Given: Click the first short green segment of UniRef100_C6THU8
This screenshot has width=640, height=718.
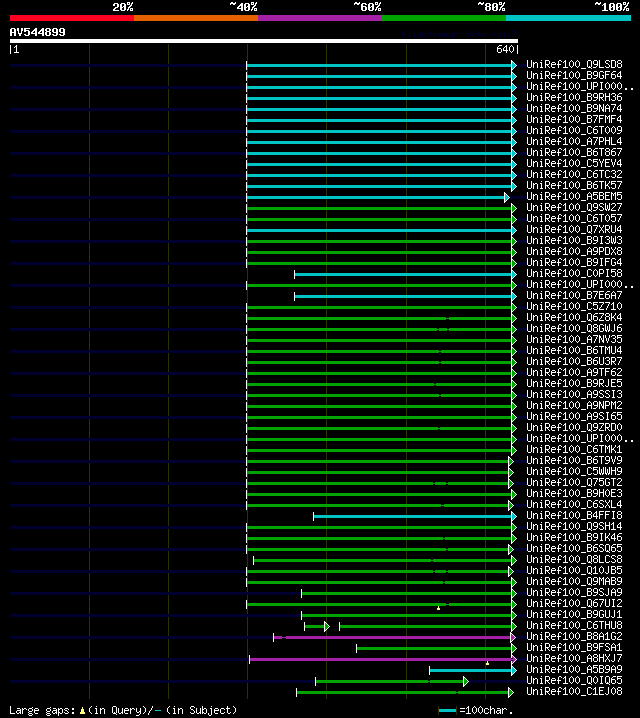Looking at the screenshot, I should click(315, 626).
